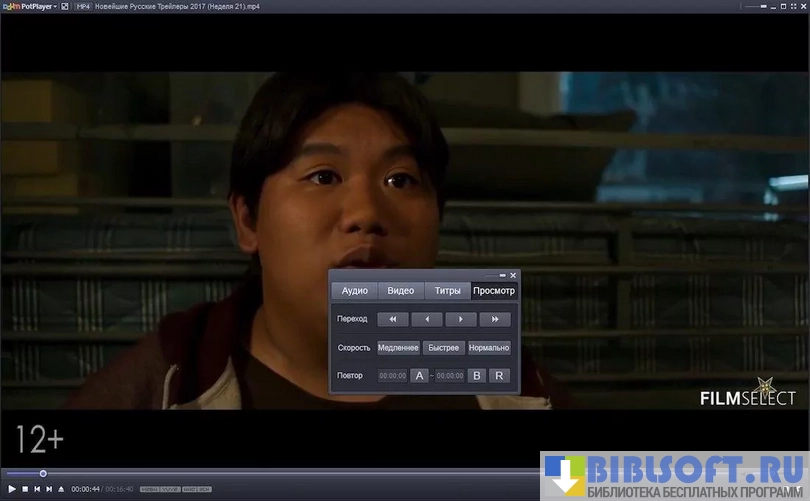Stop video playback
This screenshot has width=810, height=501.
coord(24,489)
